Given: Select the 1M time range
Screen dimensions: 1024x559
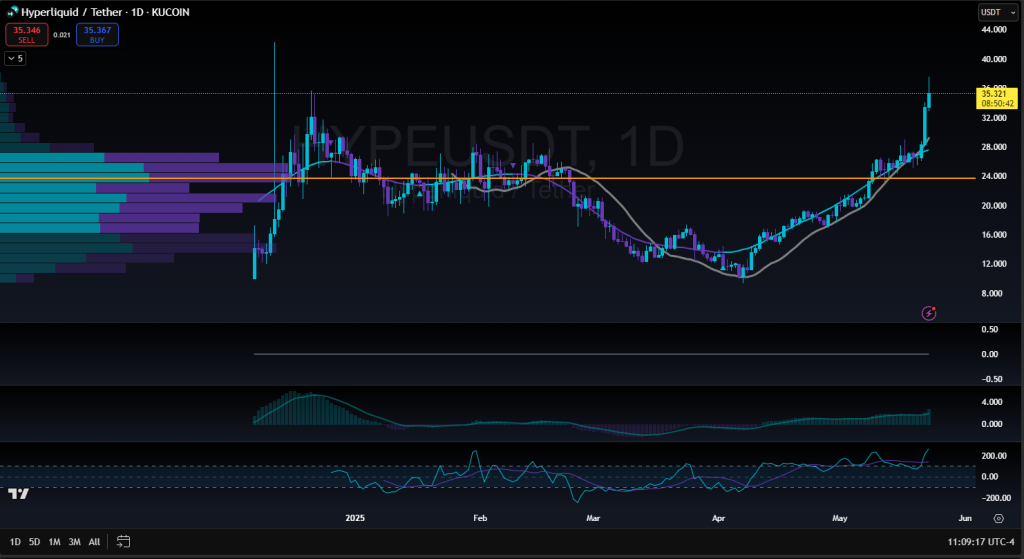Looking at the screenshot, I should tap(54, 541).
